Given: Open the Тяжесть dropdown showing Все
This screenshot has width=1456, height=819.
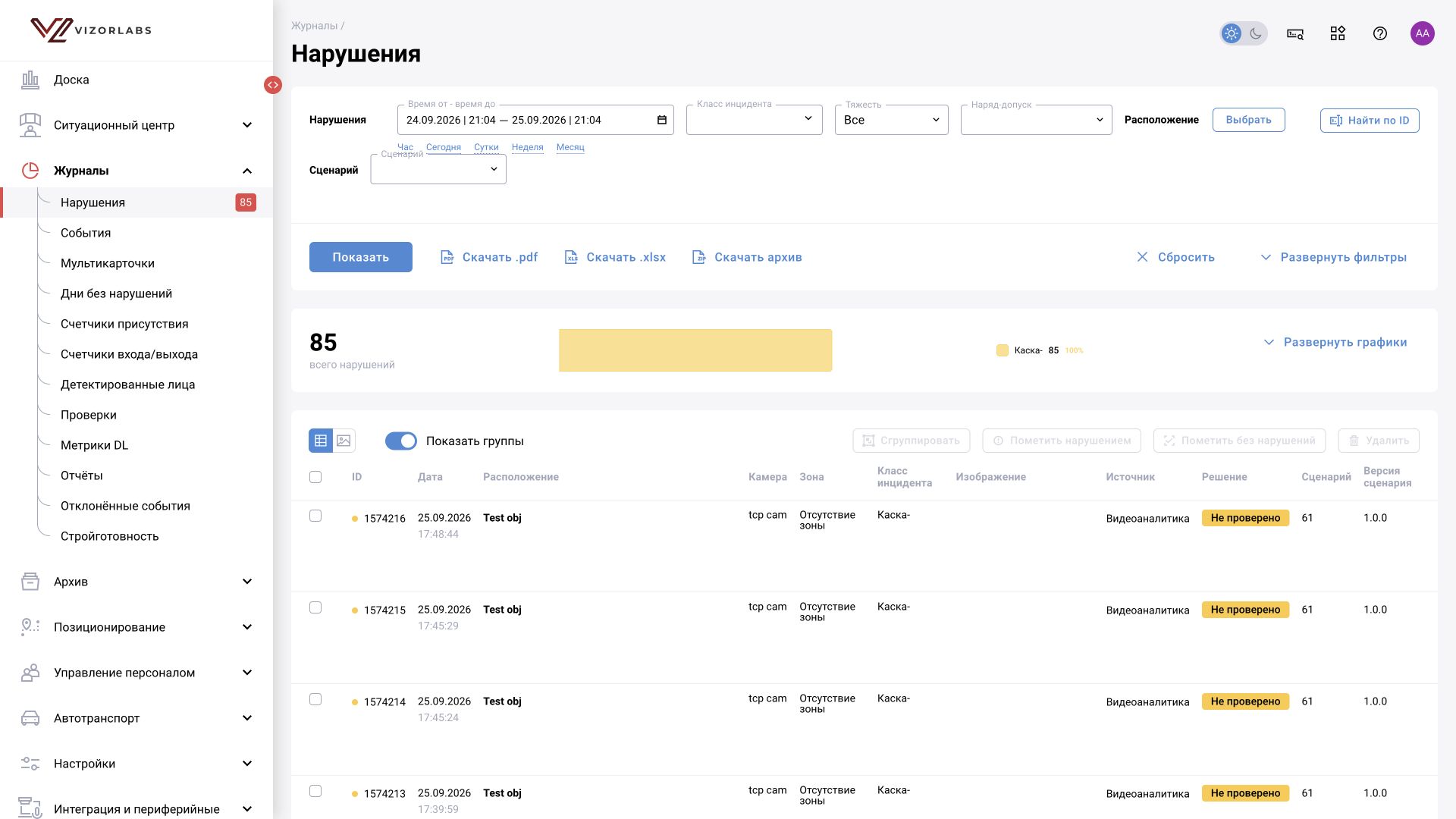Looking at the screenshot, I should point(892,120).
